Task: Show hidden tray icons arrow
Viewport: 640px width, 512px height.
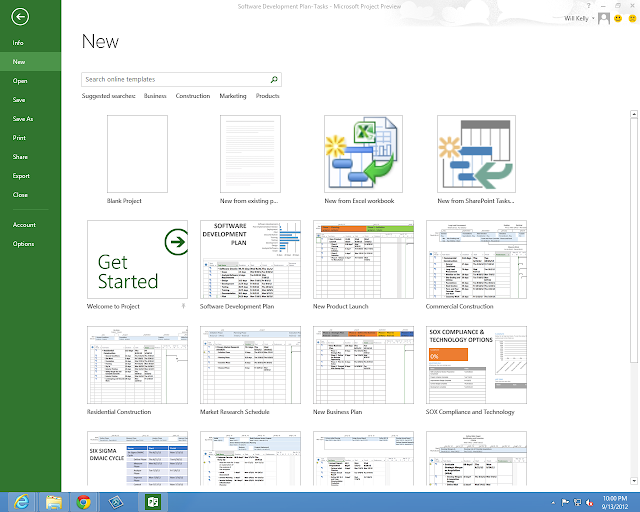Action: (x=553, y=503)
